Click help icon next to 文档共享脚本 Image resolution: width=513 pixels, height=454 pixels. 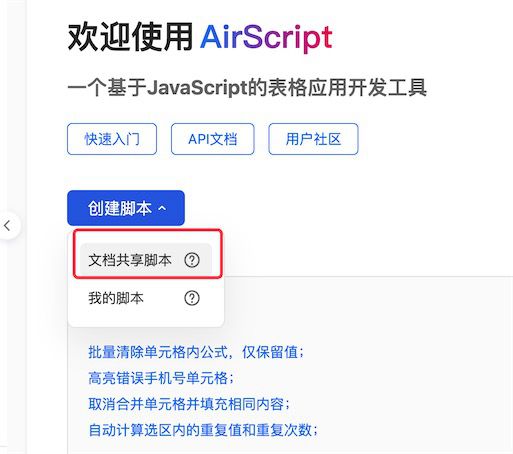click(192, 260)
